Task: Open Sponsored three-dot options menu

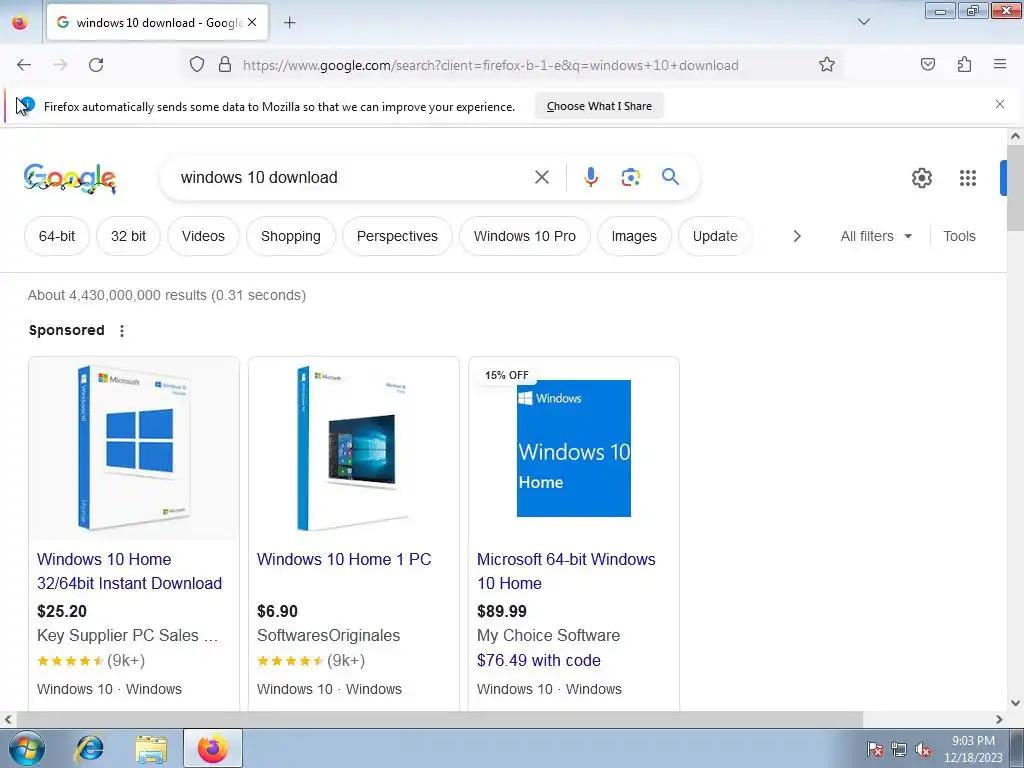Action: [x=121, y=330]
